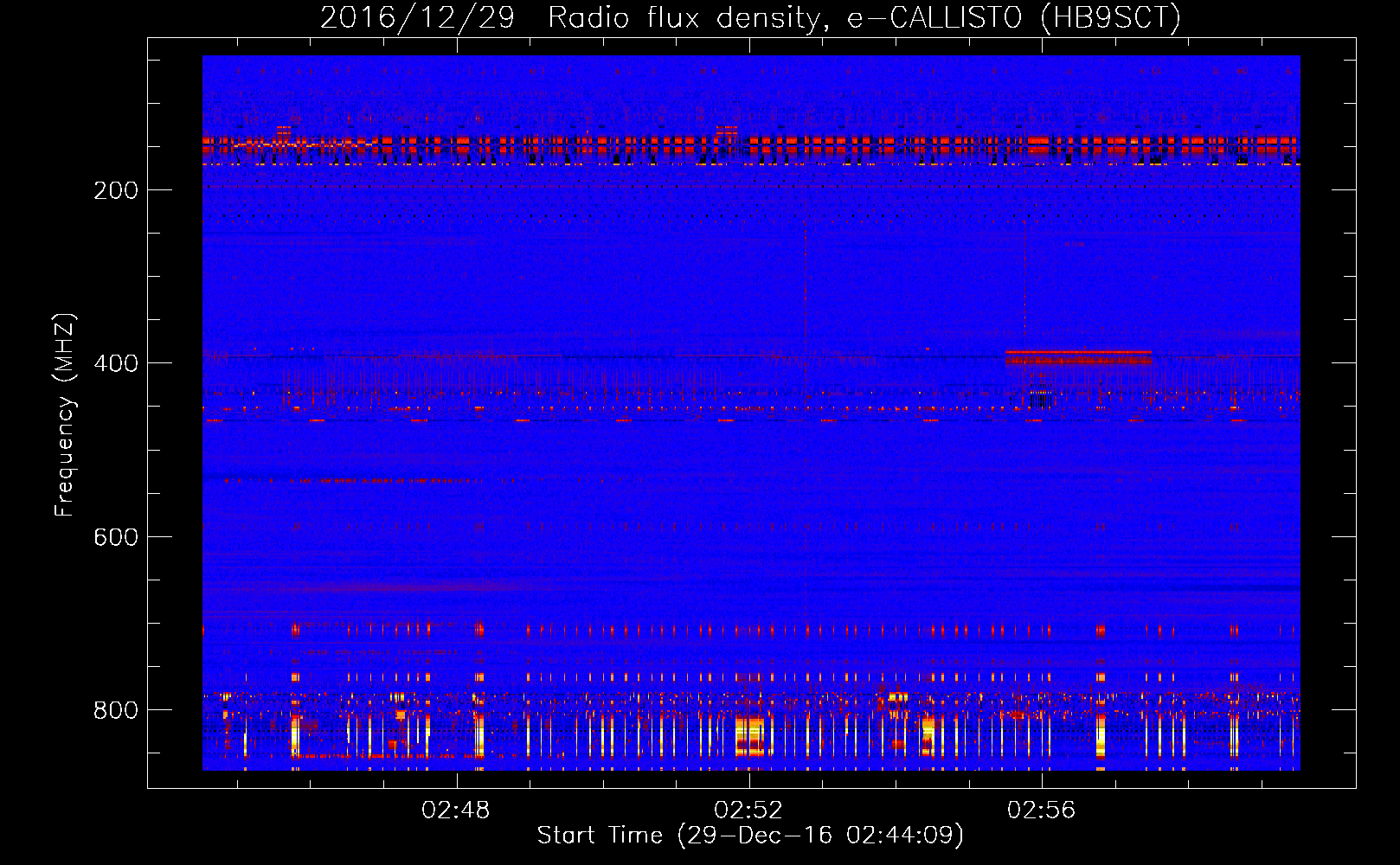Viewport: 1400px width, 865px height.
Task: Click the 800 frequency tick label
Action: click(x=116, y=710)
